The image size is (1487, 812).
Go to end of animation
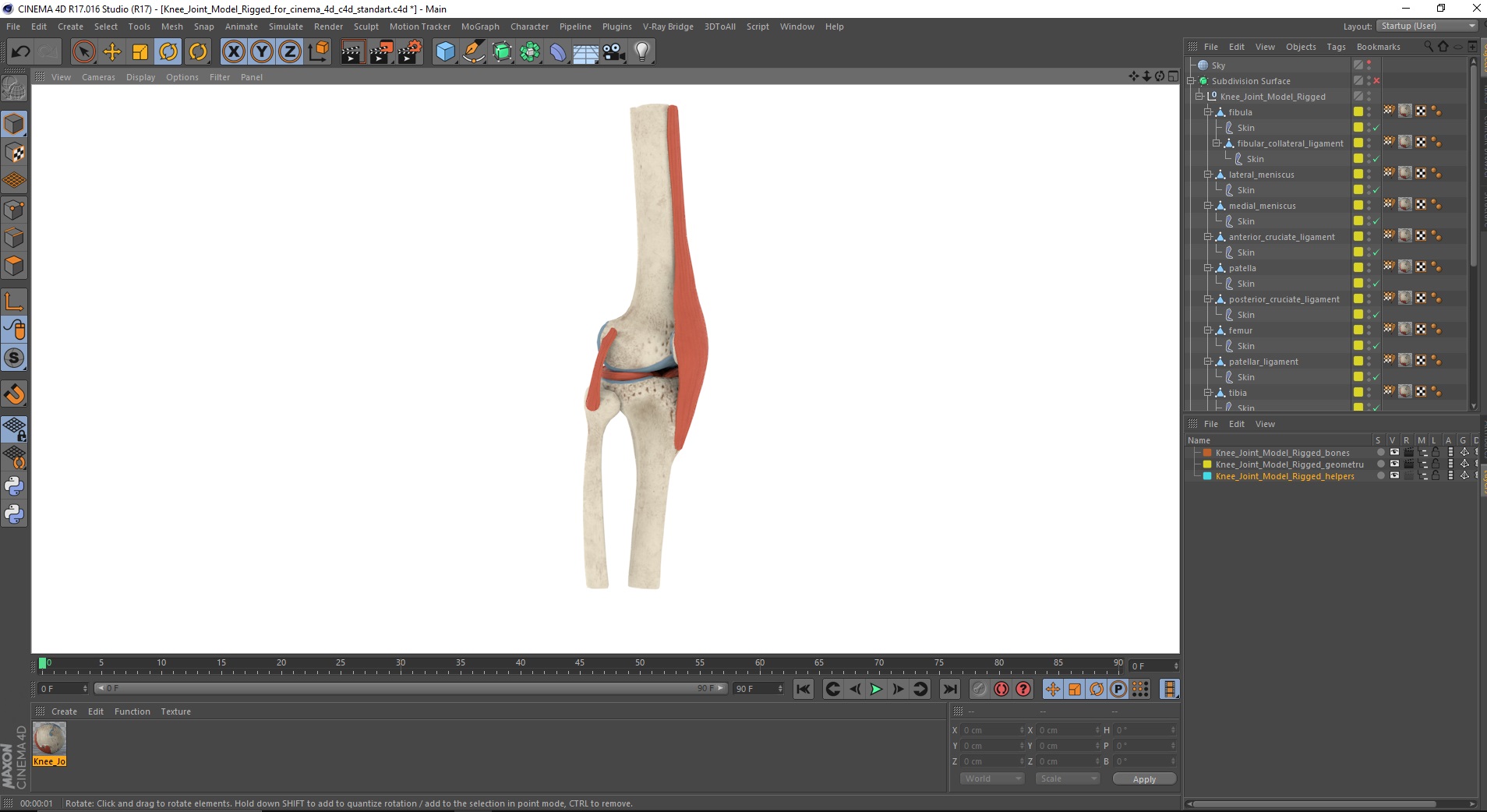click(949, 689)
